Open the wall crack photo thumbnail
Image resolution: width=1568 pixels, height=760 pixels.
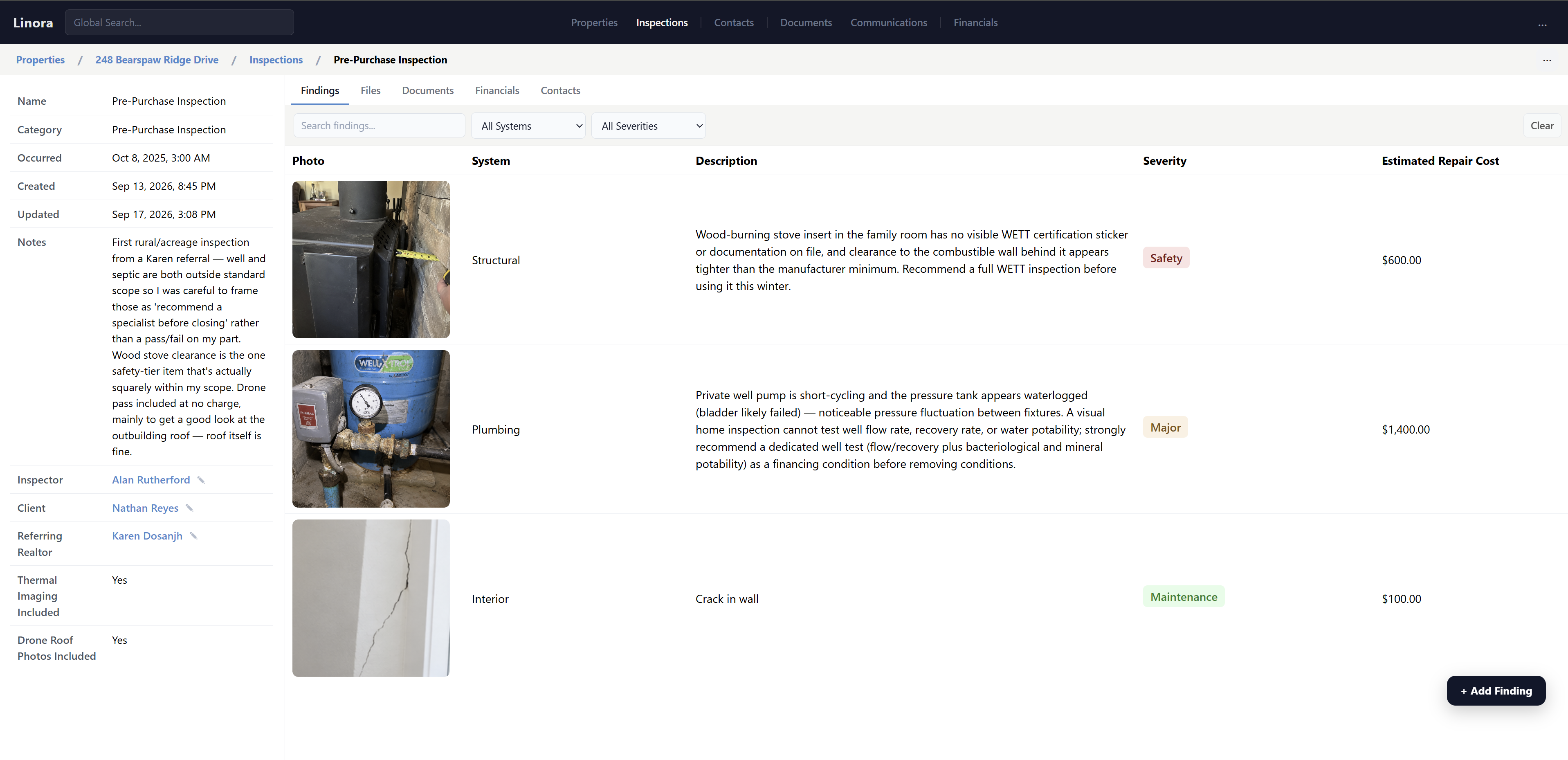pos(371,598)
